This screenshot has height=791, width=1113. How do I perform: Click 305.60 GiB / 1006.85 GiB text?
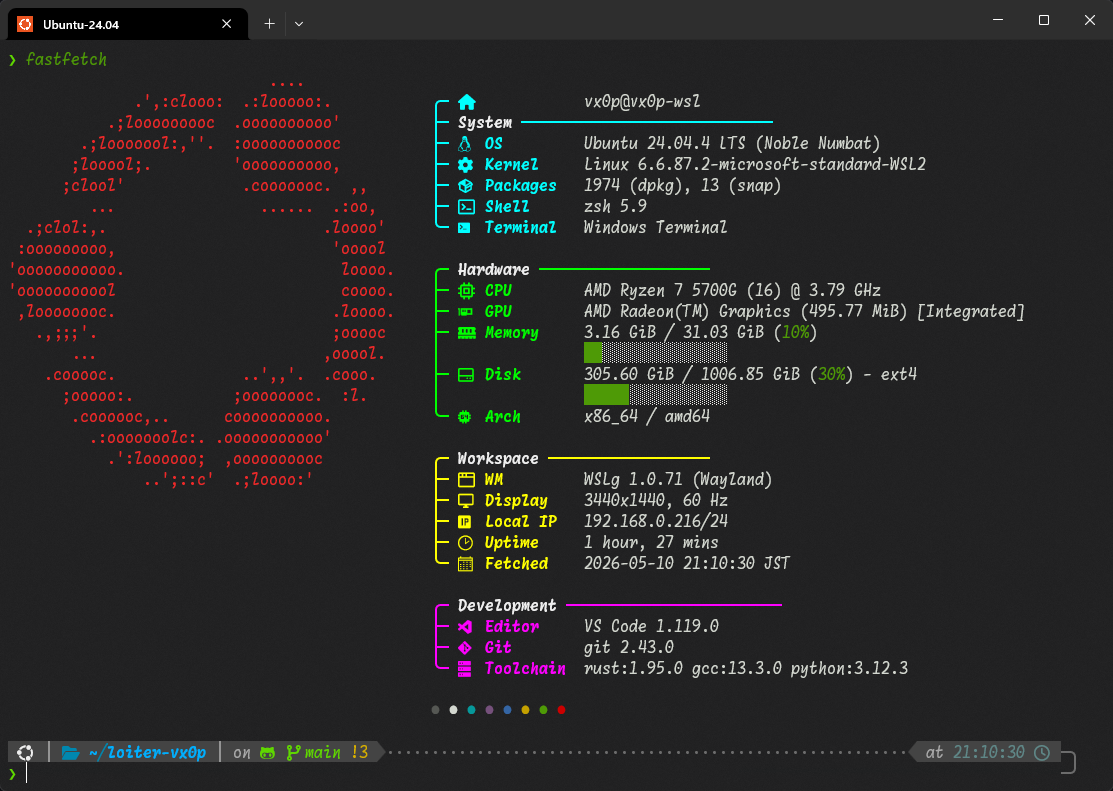click(692, 374)
